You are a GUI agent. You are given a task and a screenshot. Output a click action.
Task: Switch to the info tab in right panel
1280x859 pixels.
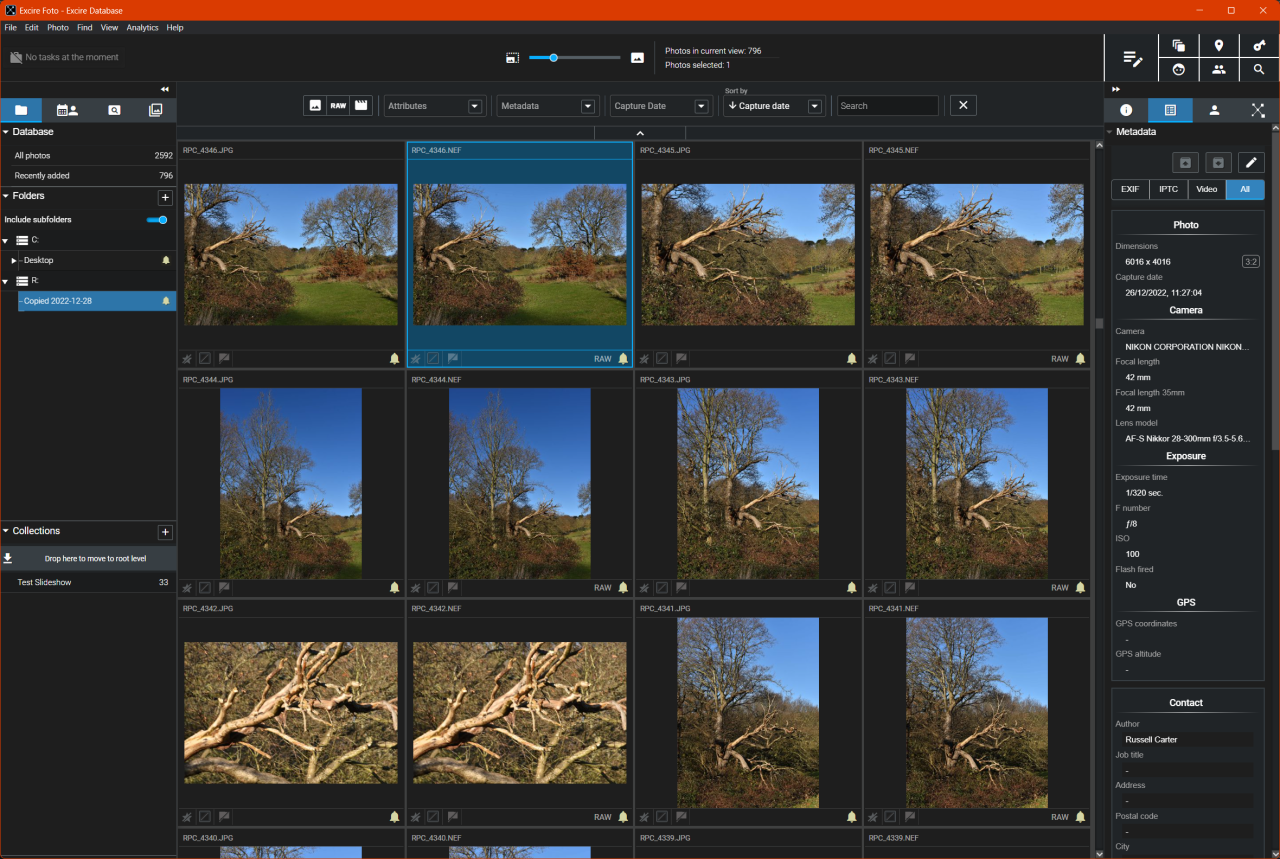1126,110
